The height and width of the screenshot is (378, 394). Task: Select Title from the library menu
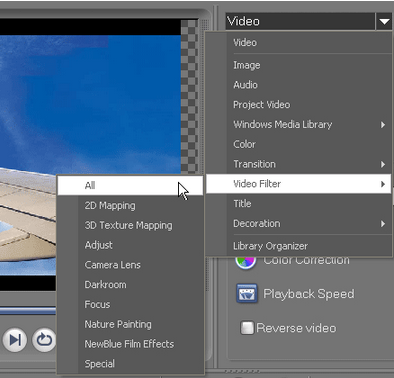(298, 204)
